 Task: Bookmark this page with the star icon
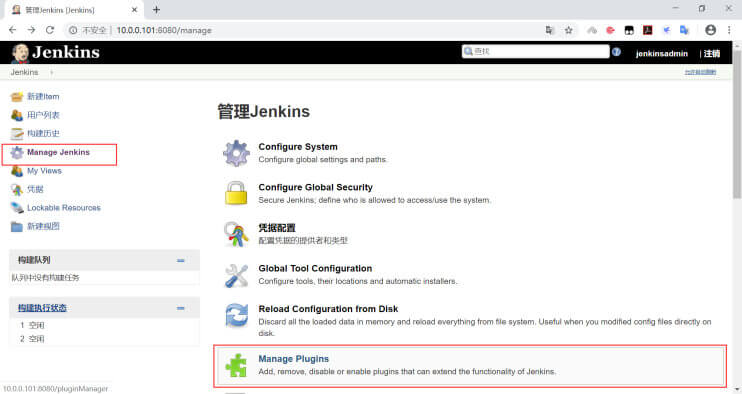[568, 30]
